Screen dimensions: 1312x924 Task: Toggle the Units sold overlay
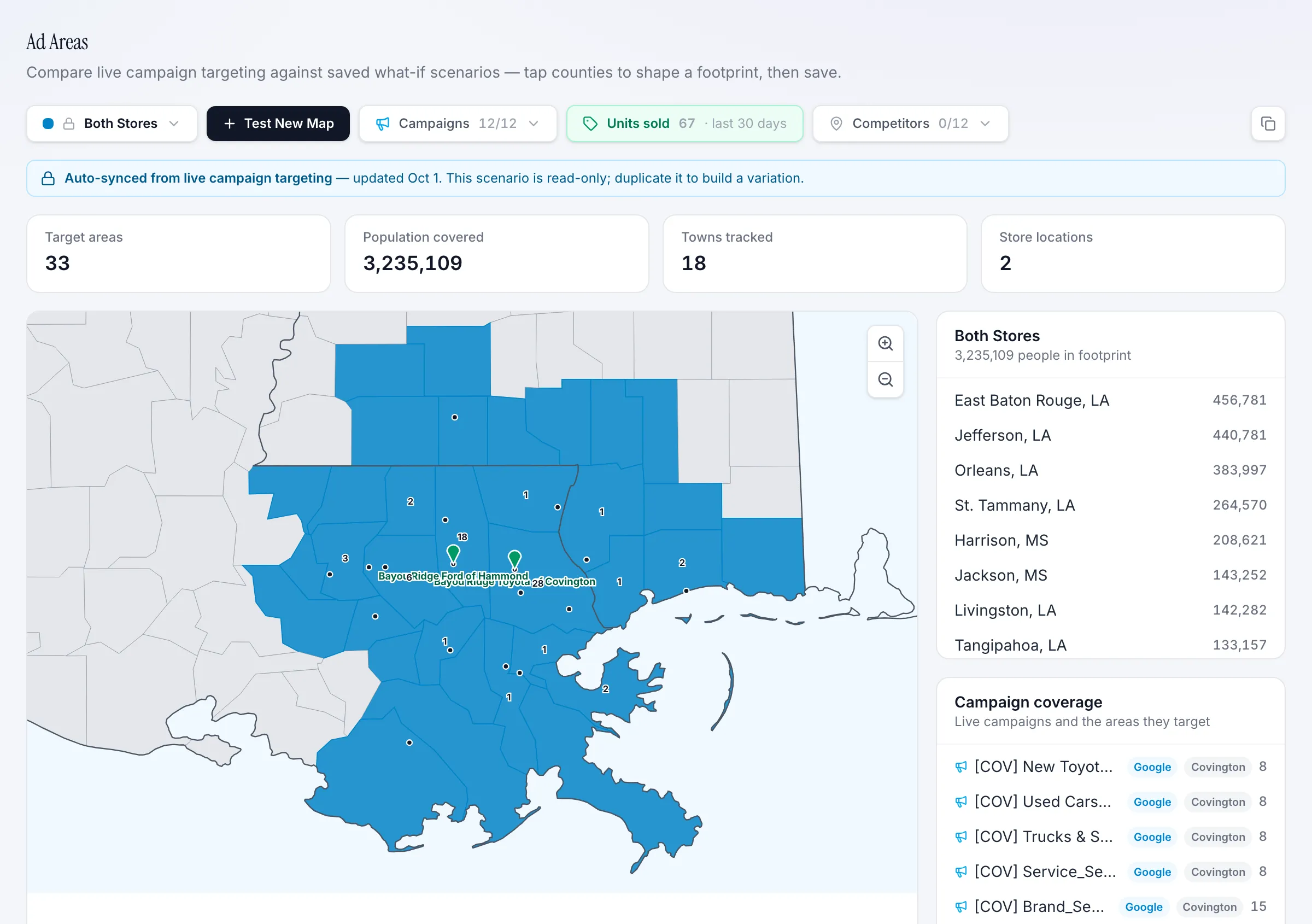point(684,124)
